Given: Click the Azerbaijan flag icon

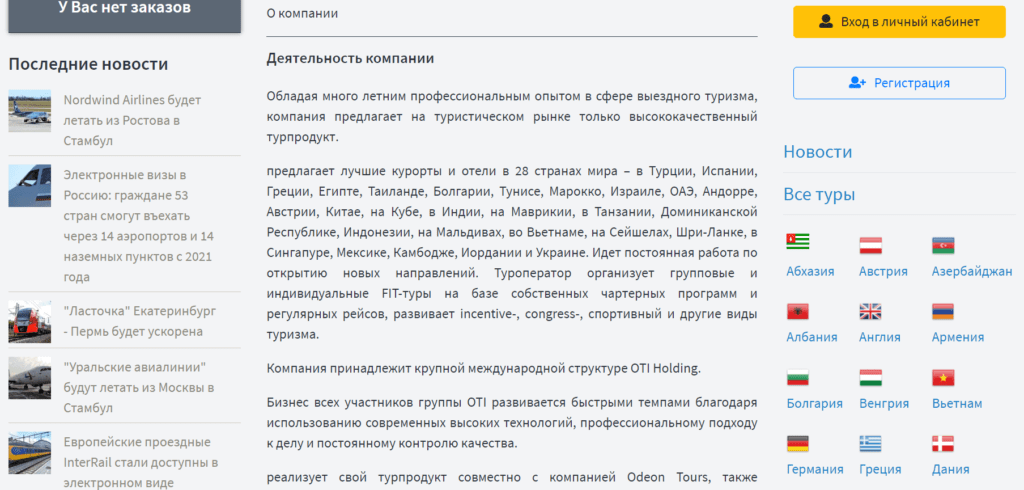Looking at the screenshot, I should (943, 245).
